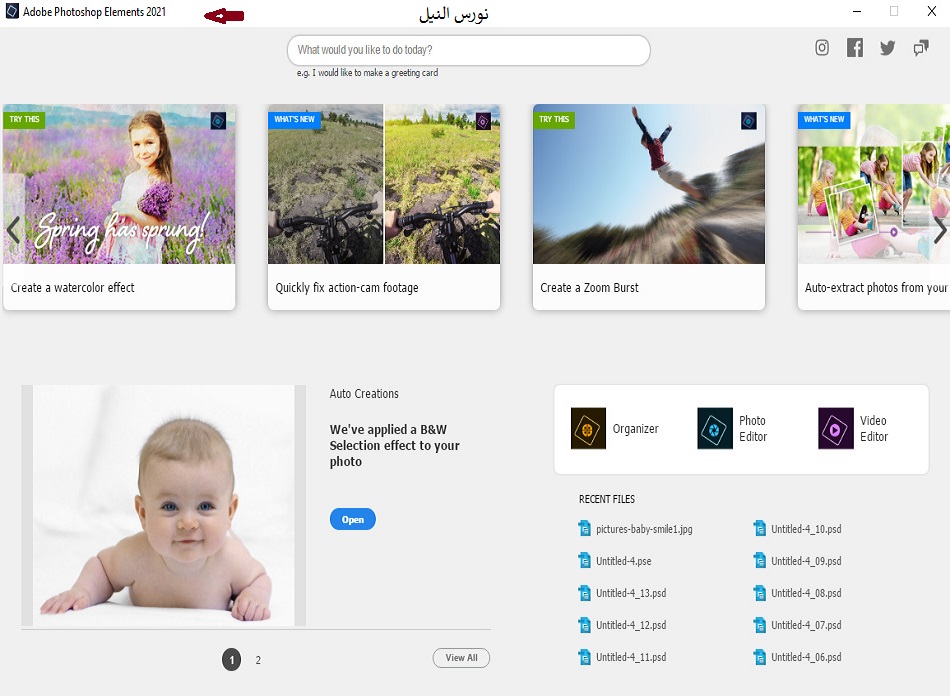
Task: Select Auto Creations page 1 indicator
Action: point(231,660)
